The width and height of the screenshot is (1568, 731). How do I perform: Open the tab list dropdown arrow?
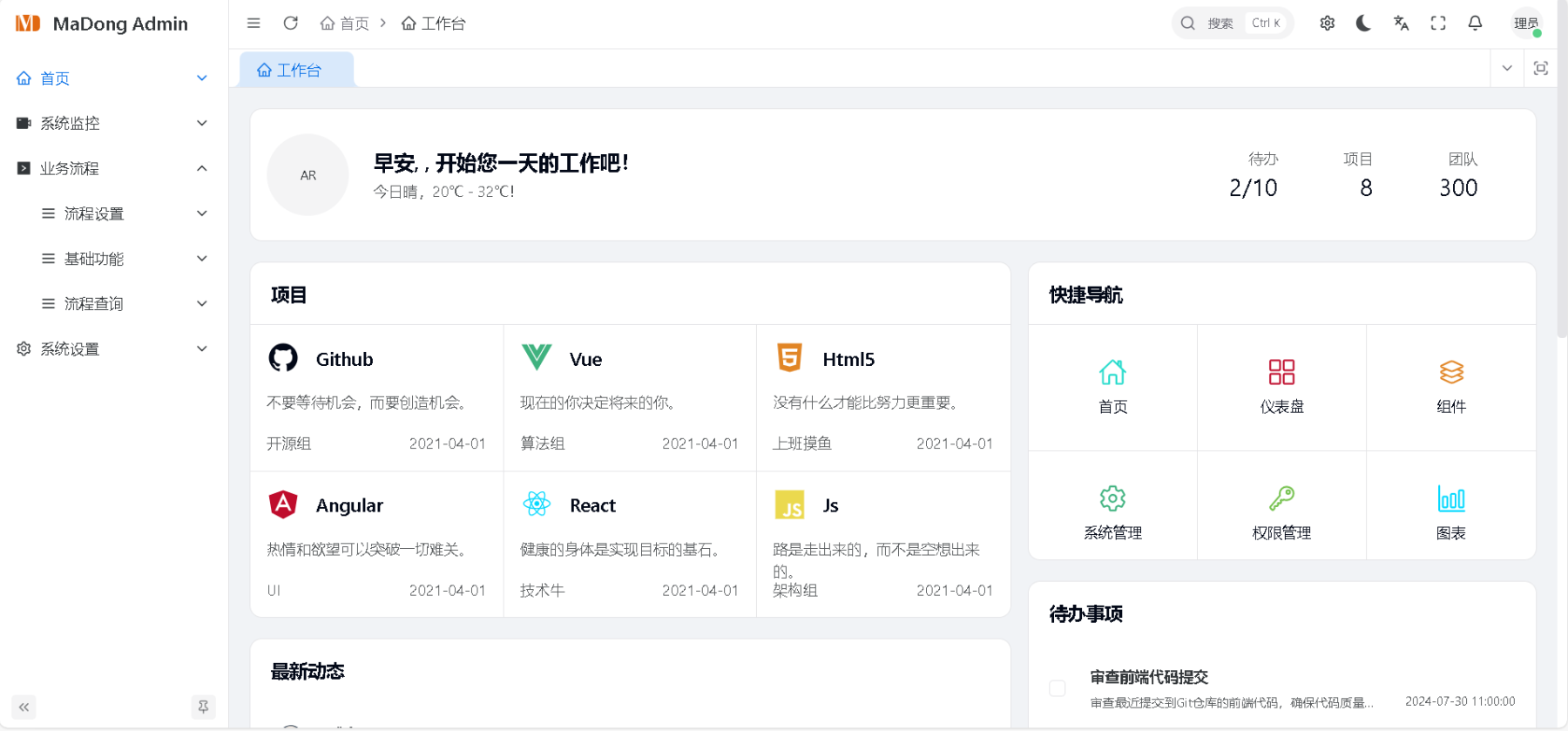pos(1507,68)
